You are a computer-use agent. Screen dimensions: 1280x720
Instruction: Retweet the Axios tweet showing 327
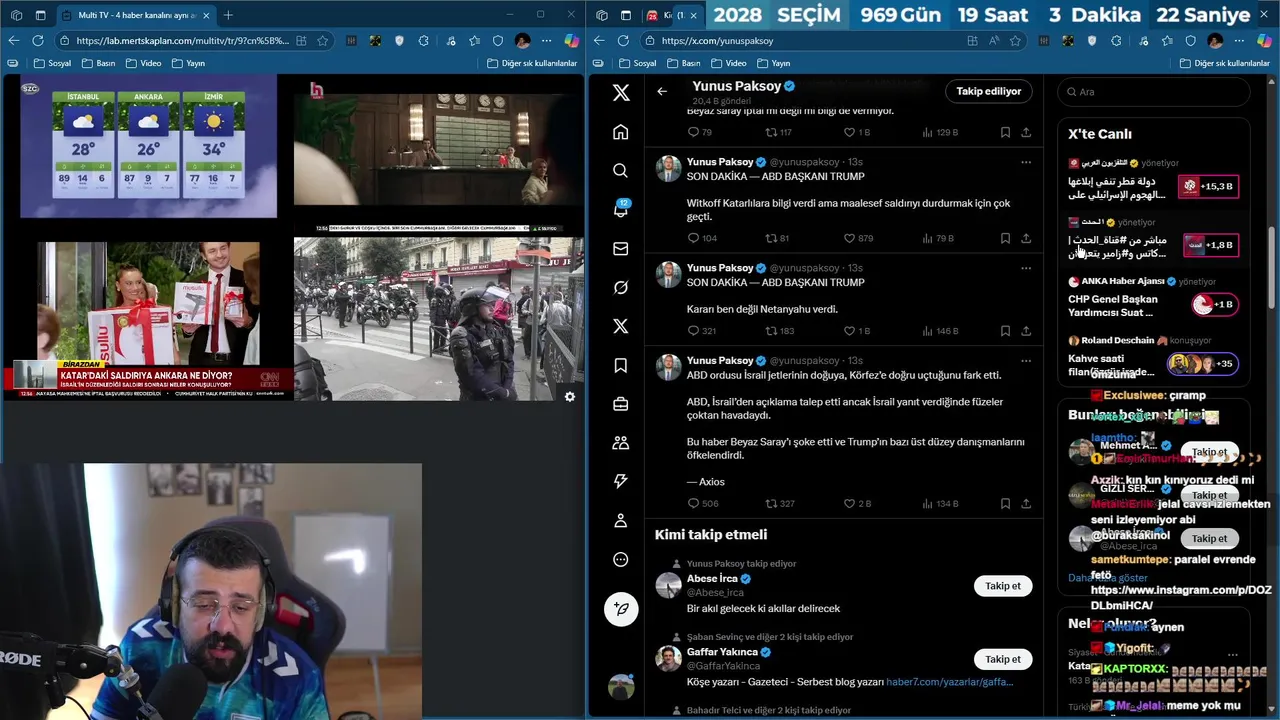coord(771,504)
